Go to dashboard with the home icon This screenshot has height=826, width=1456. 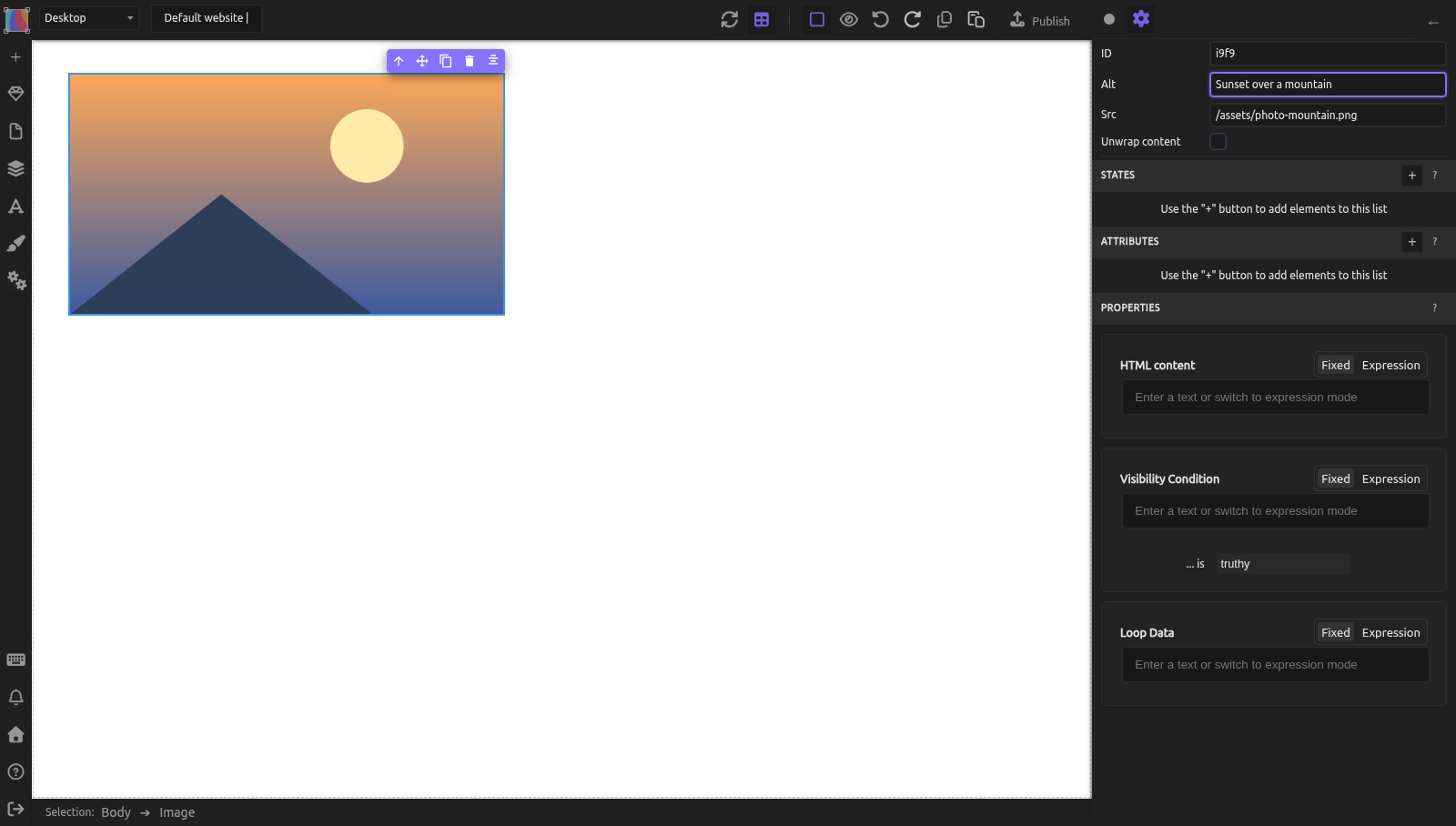point(15,734)
